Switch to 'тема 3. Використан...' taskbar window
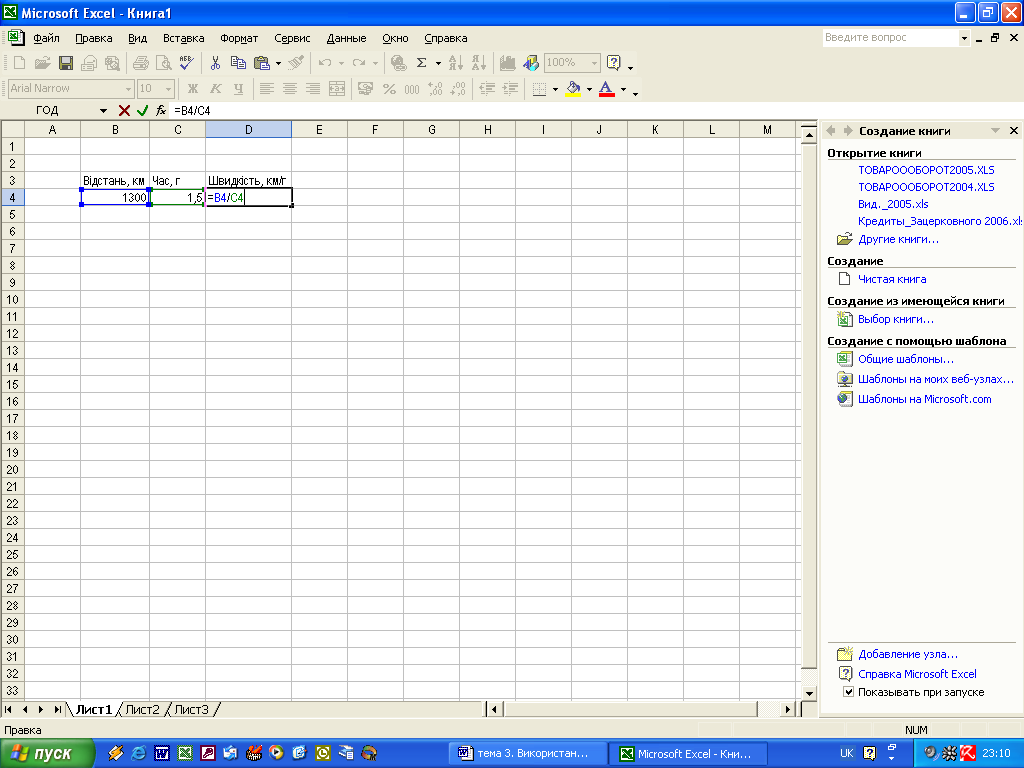The height and width of the screenshot is (768, 1024). pyautogui.click(x=527, y=753)
